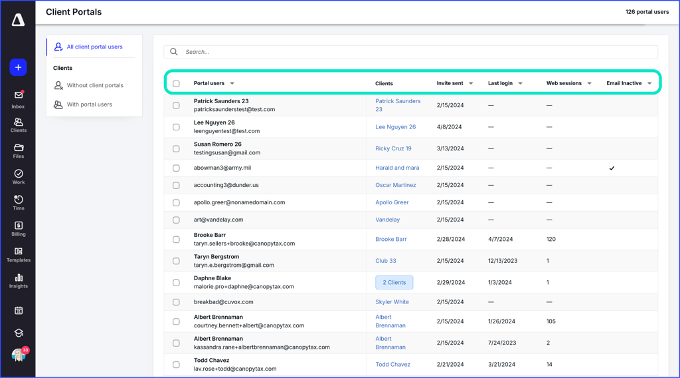Viewport: 680px width, 378px height.
Task: Check the Patrick Saunders 23 row checkbox
Action: (x=176, y=105)
